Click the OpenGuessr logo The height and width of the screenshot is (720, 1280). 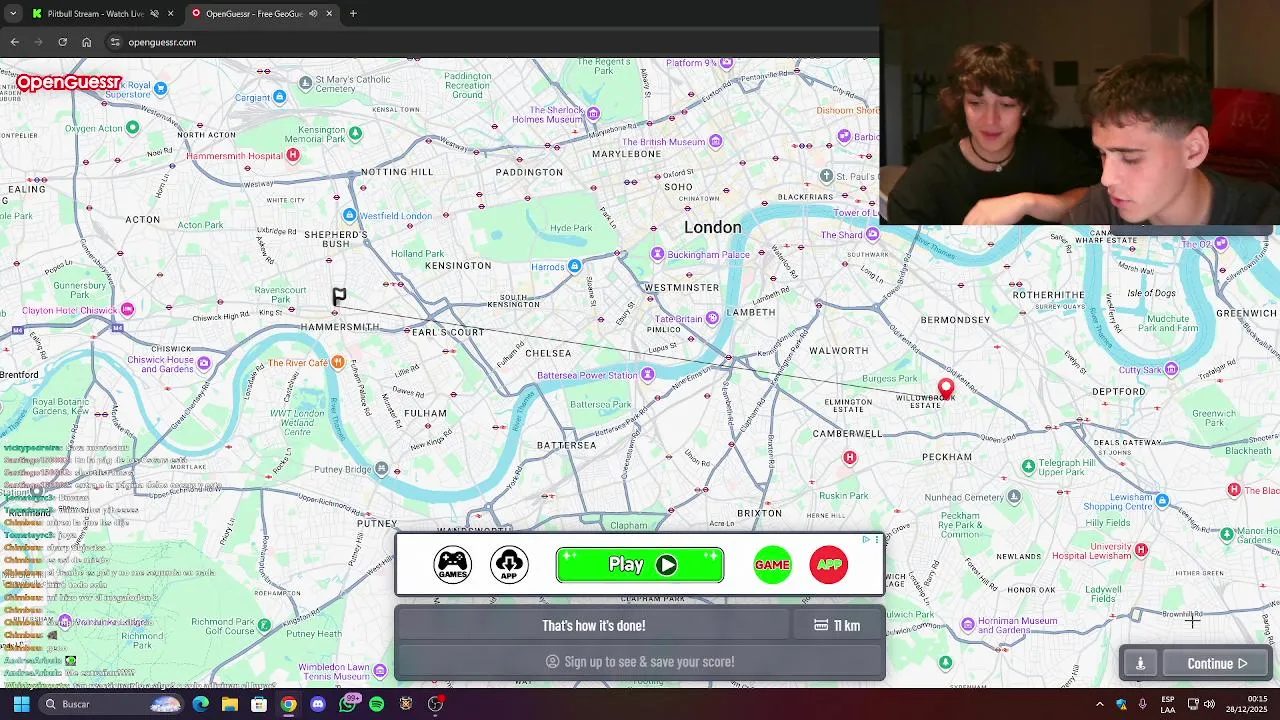pos(68,83)
